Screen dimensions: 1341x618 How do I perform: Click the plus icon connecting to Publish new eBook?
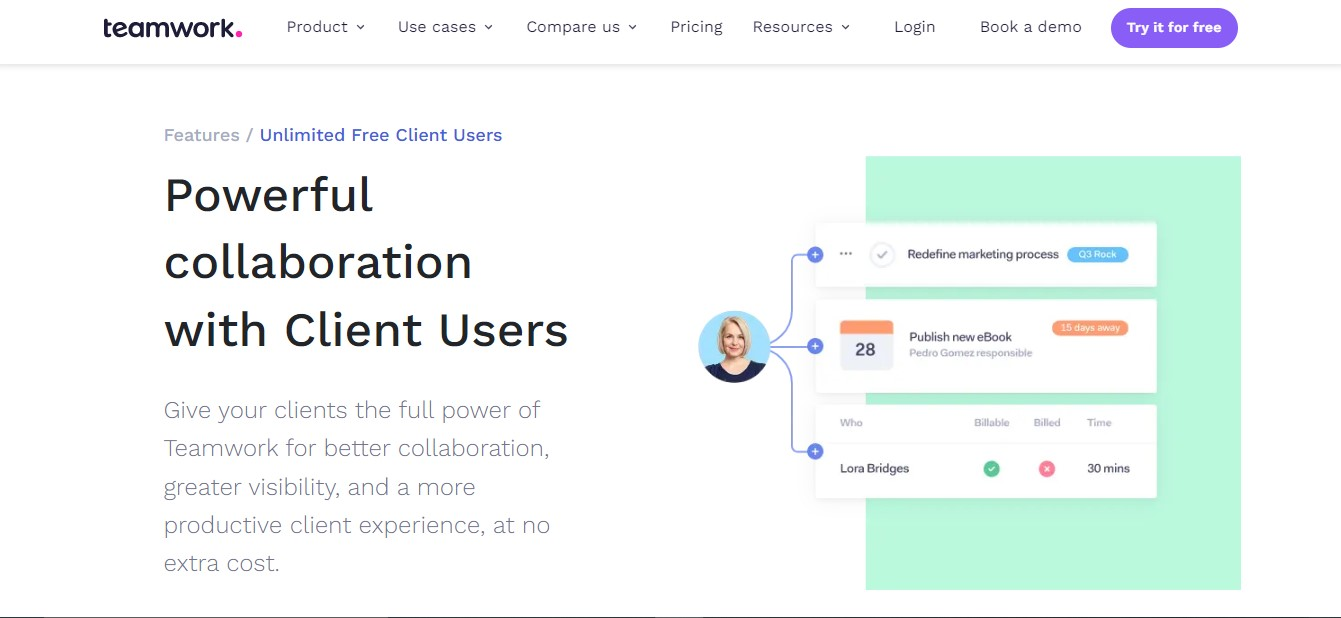pyautogui.click(x=815, y=345)
